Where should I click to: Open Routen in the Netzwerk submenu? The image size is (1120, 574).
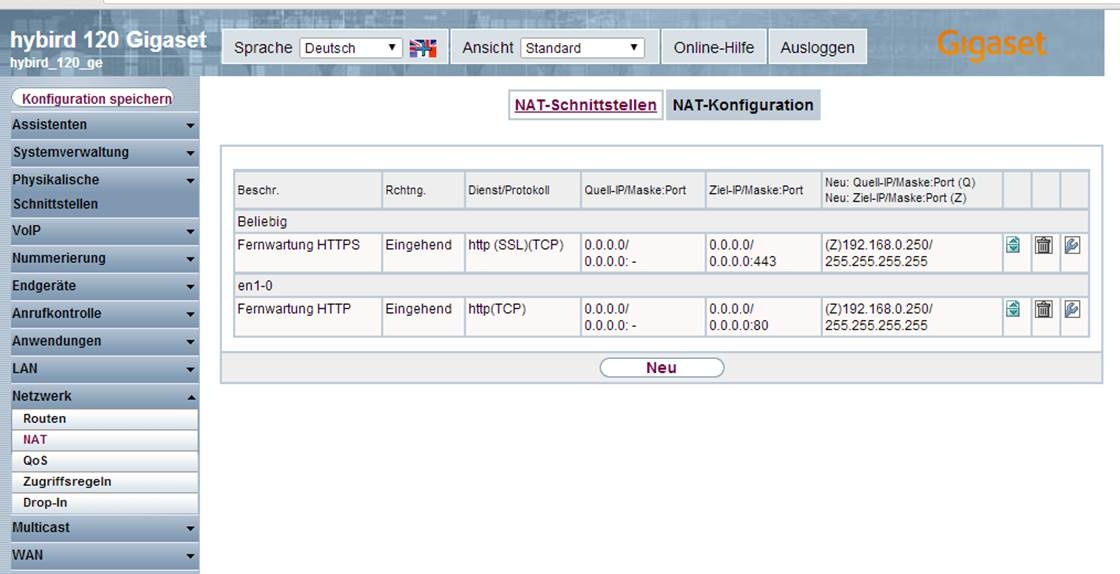pyautogui.click(x=105, y=419)
